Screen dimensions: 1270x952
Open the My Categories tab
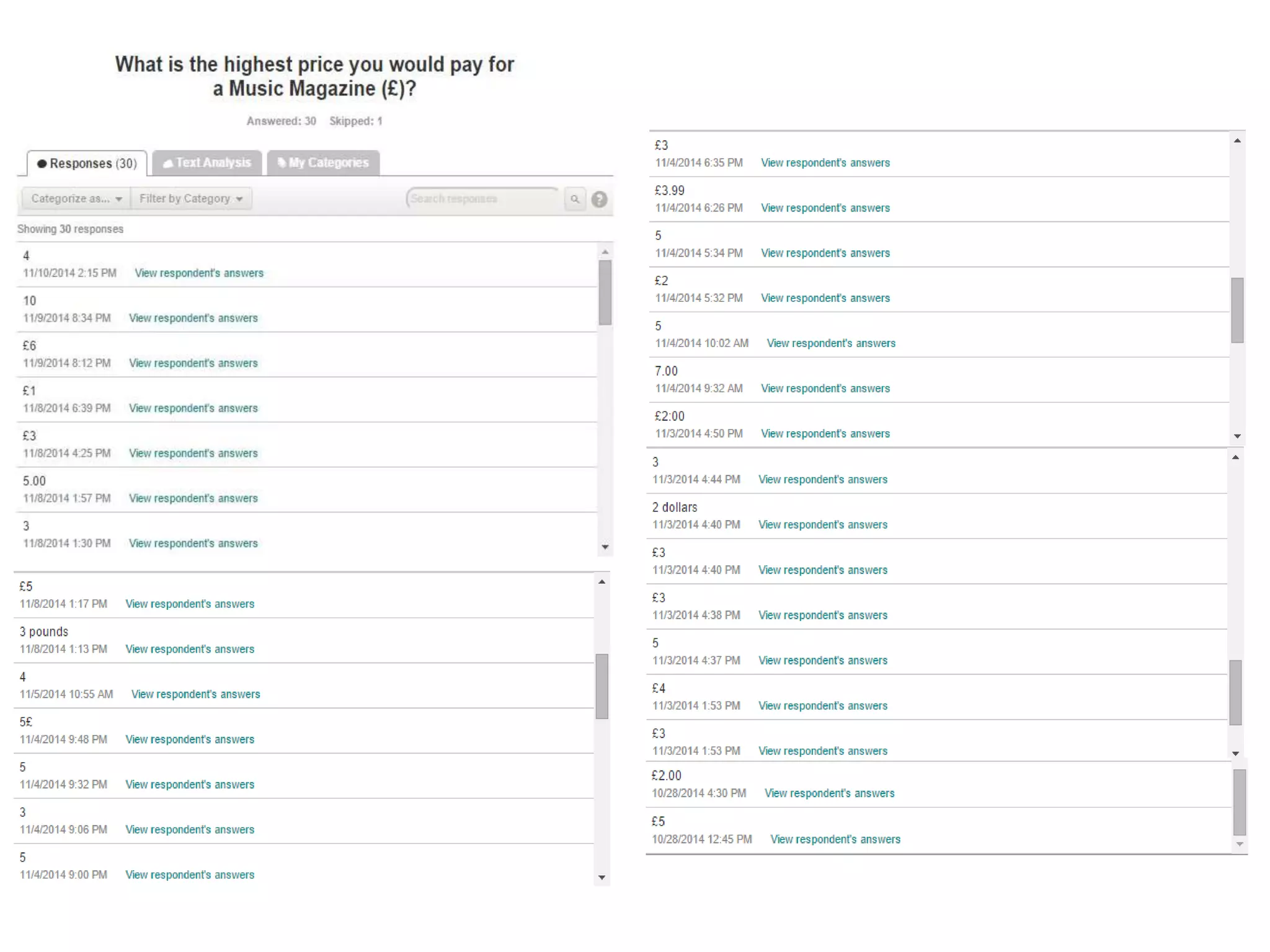tap(323, 163)
